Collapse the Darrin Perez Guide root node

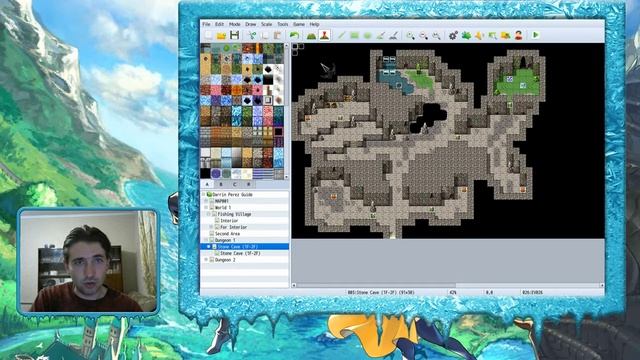click(x=204, y=195)
